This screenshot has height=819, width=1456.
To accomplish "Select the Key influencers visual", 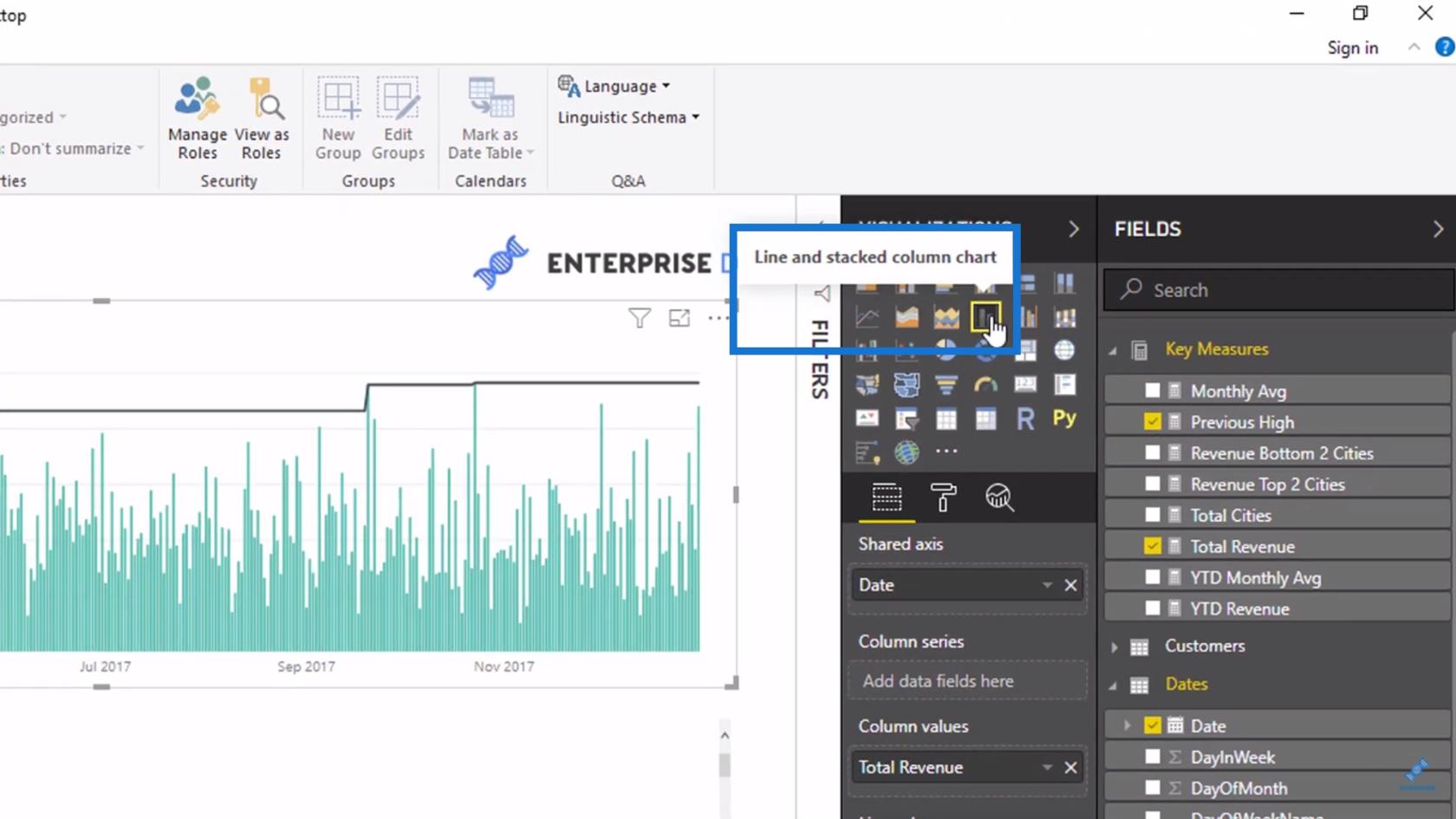I will (867, 452).
